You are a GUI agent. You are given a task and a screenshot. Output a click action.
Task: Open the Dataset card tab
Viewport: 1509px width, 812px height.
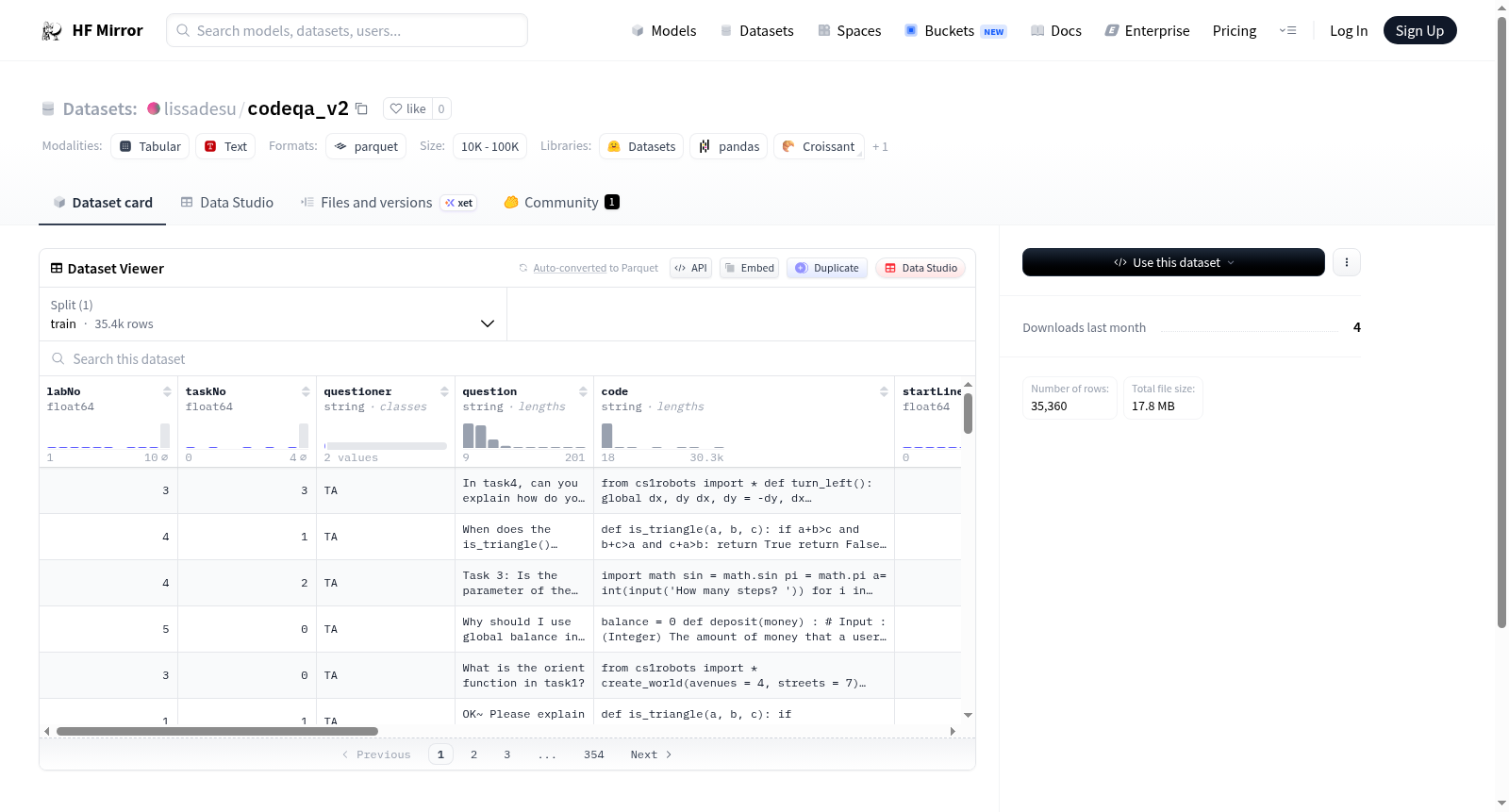[103, 202]
